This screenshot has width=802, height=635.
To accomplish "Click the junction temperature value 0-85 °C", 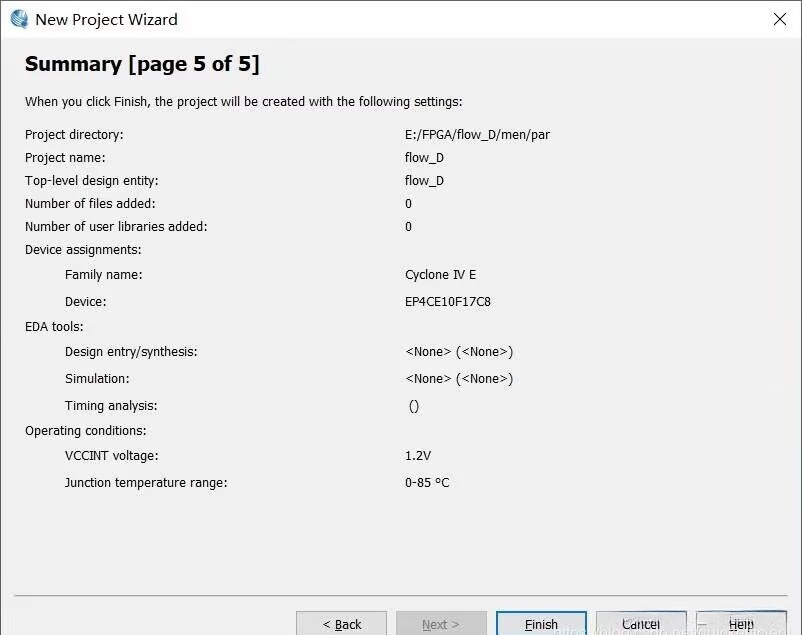I will point(427,483).
